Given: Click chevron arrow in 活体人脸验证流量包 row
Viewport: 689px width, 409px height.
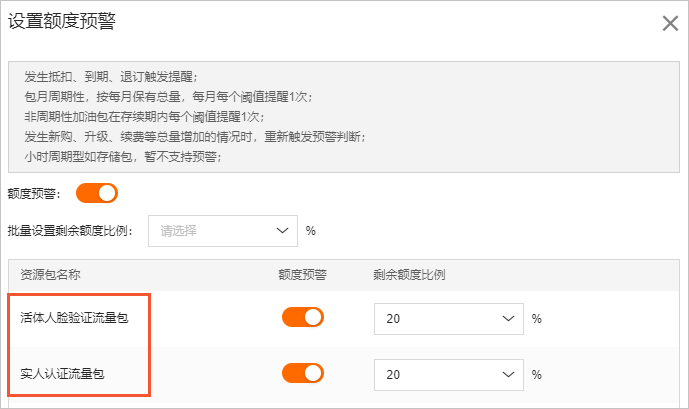Looking at the screenshot, I should 508,319.
